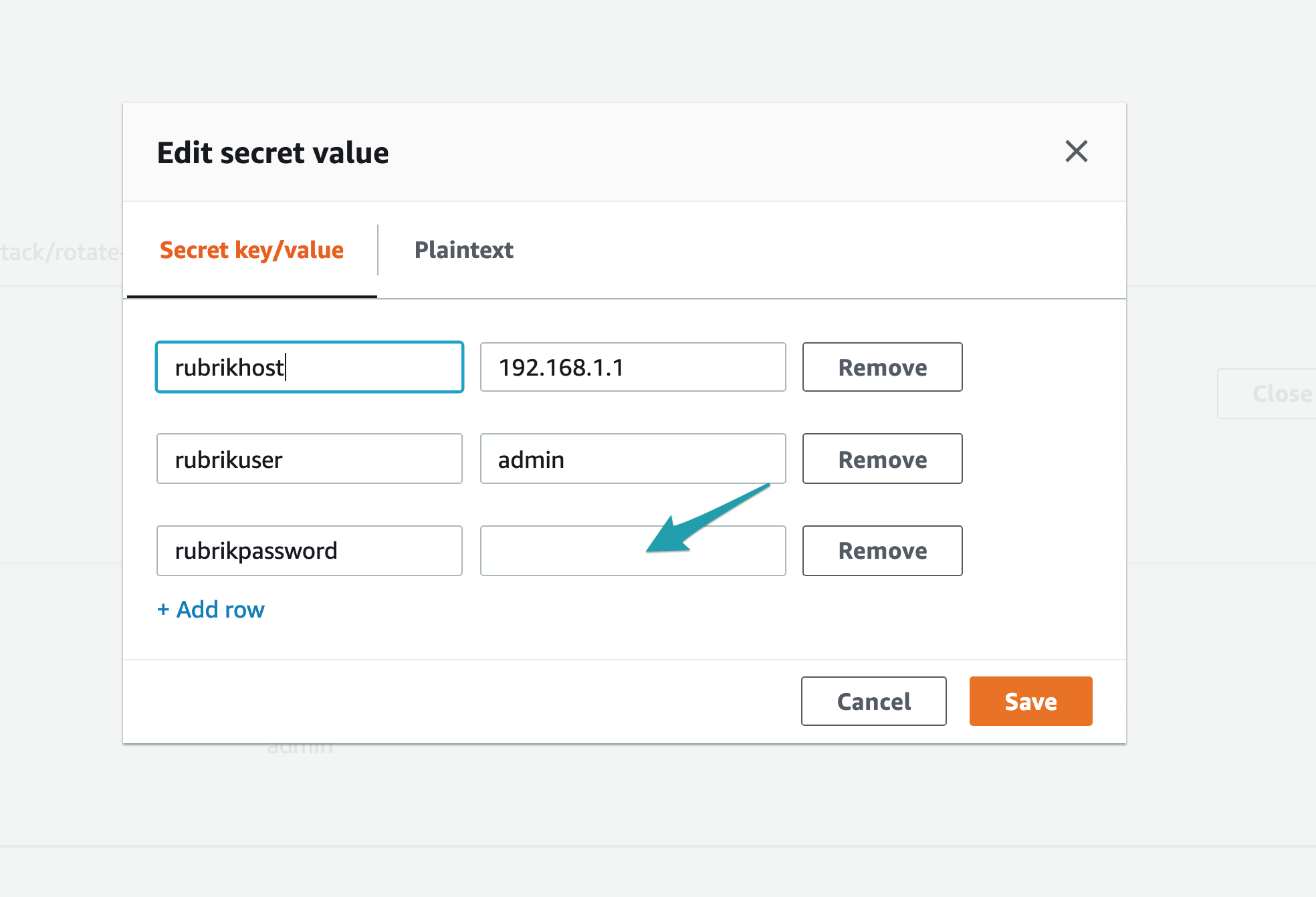Click the 192.168.1.1 value field
The height and width of the screenshot is (897, 1316).
(632, 367)
